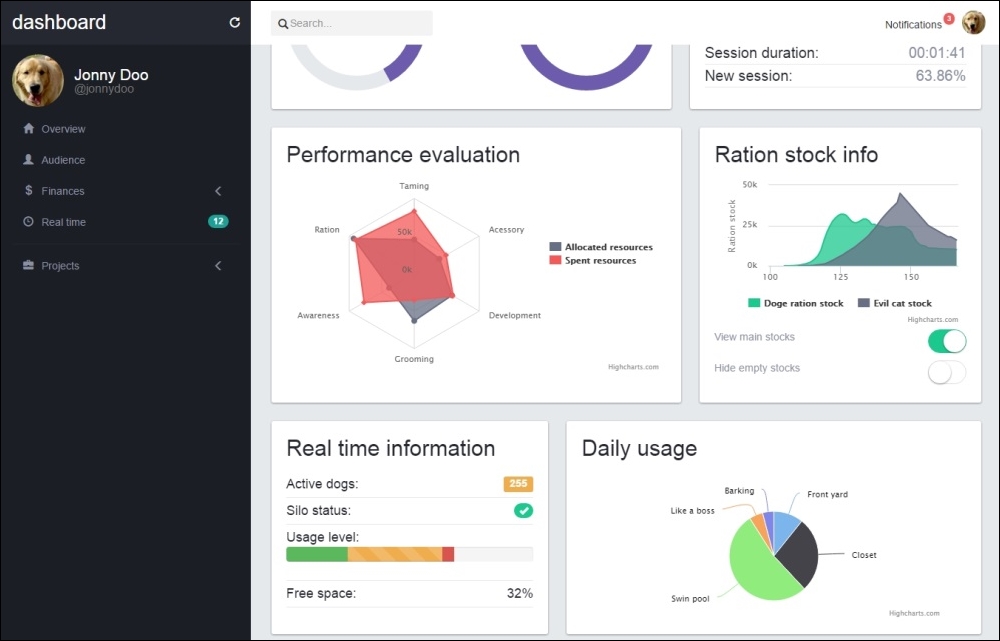Click the Development axis label

pyautogui.click(x=515, y=316)
